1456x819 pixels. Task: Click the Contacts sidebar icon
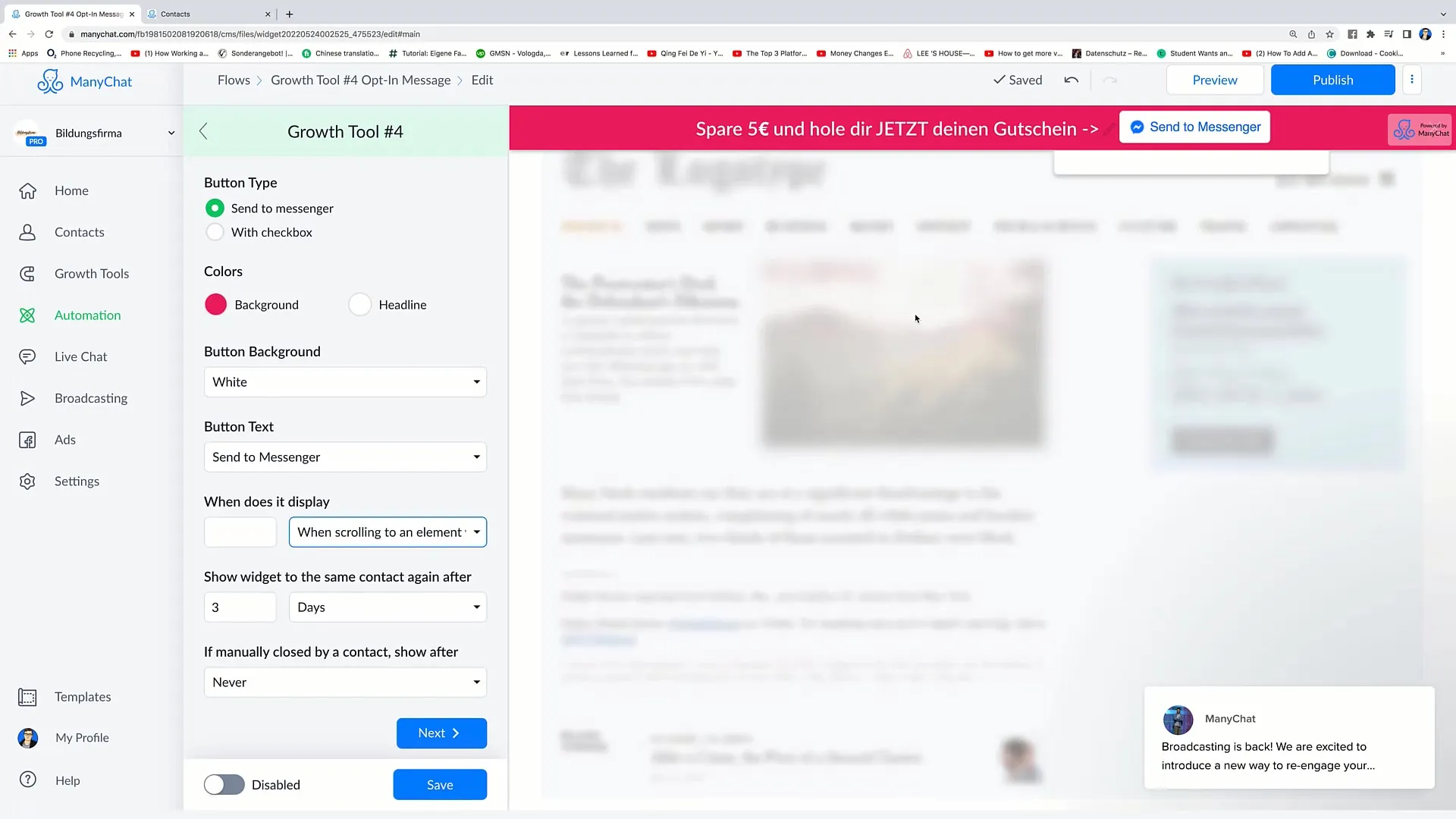(x=27, y=231)
